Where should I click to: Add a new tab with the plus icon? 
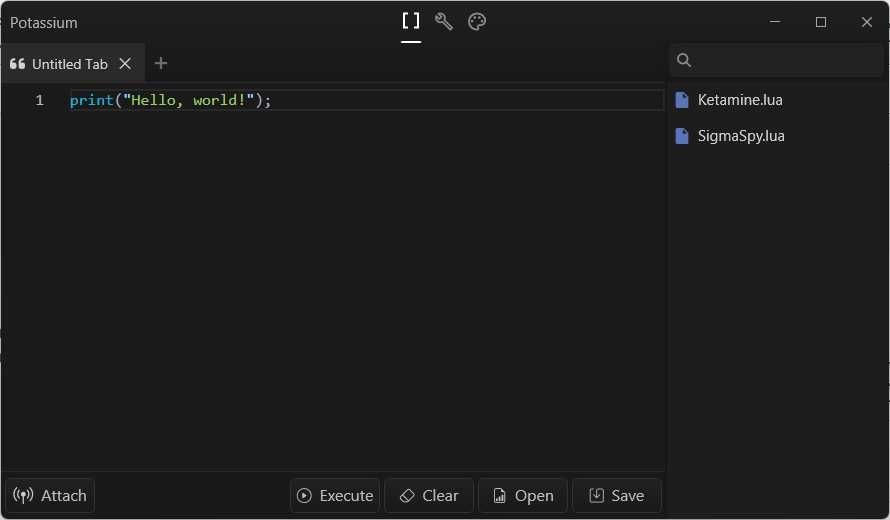click(x=161, y=64)
